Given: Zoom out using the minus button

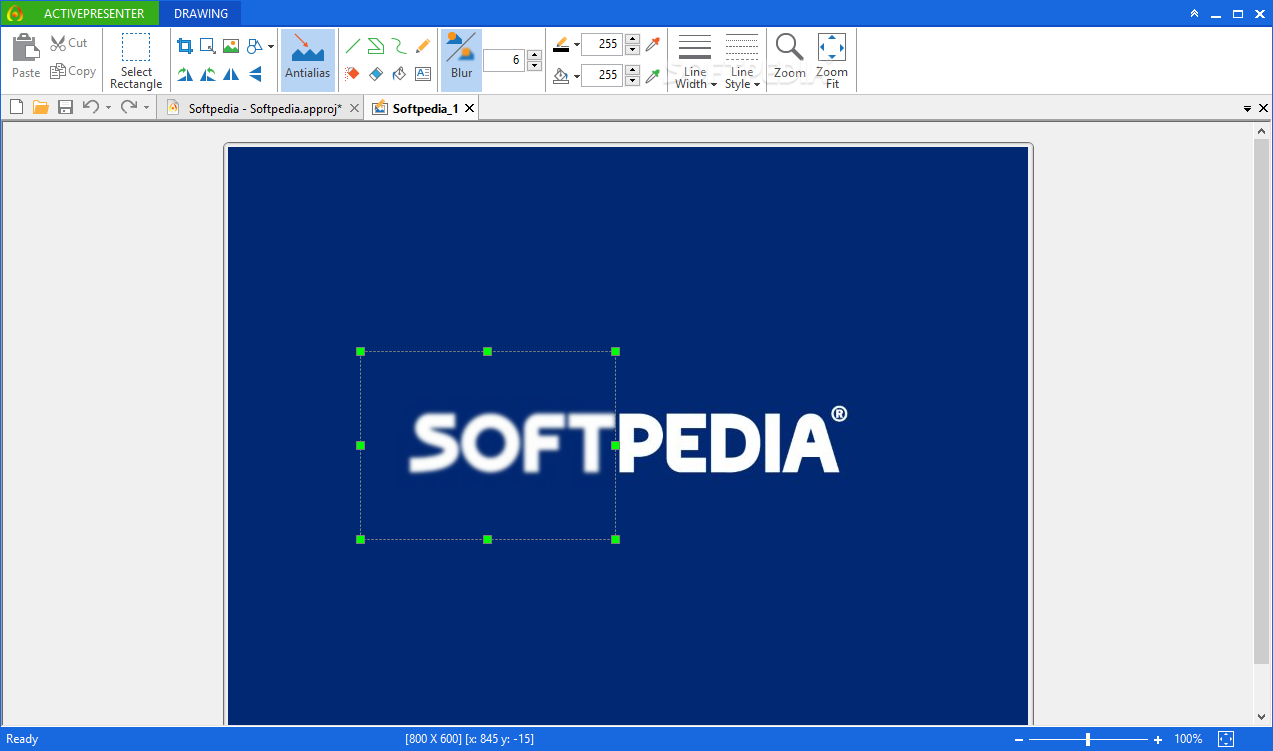Looking at the screenshot, I should point(1018,739).
